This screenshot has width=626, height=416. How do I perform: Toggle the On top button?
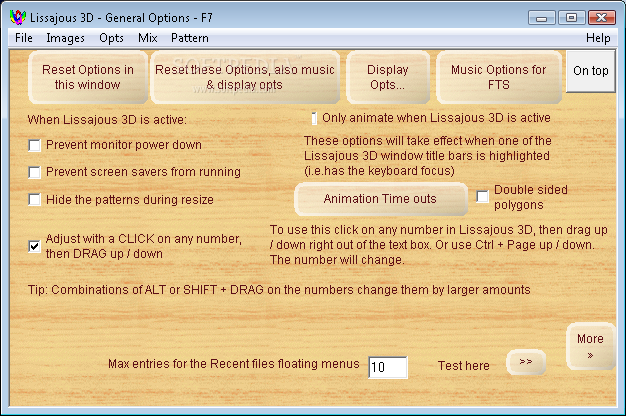[590, 71]
